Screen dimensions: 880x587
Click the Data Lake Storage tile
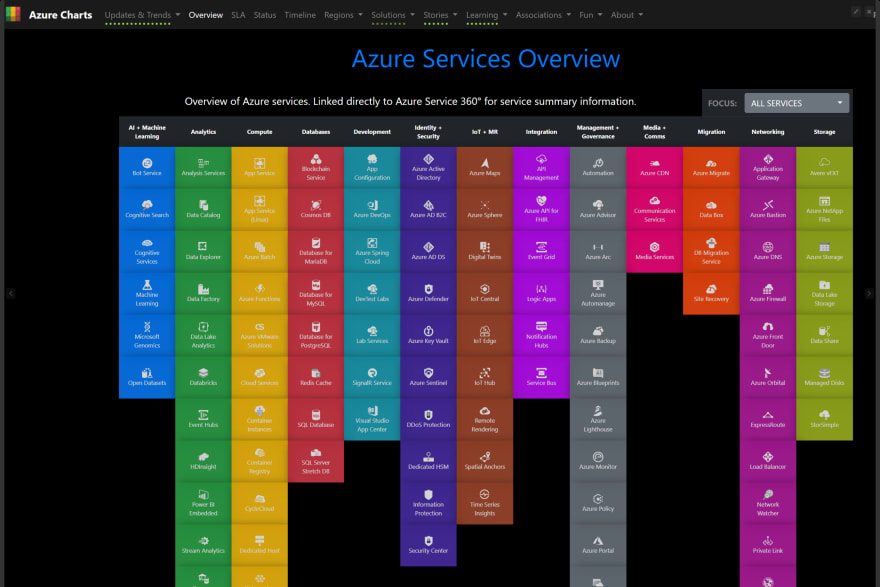click(824, 294)
